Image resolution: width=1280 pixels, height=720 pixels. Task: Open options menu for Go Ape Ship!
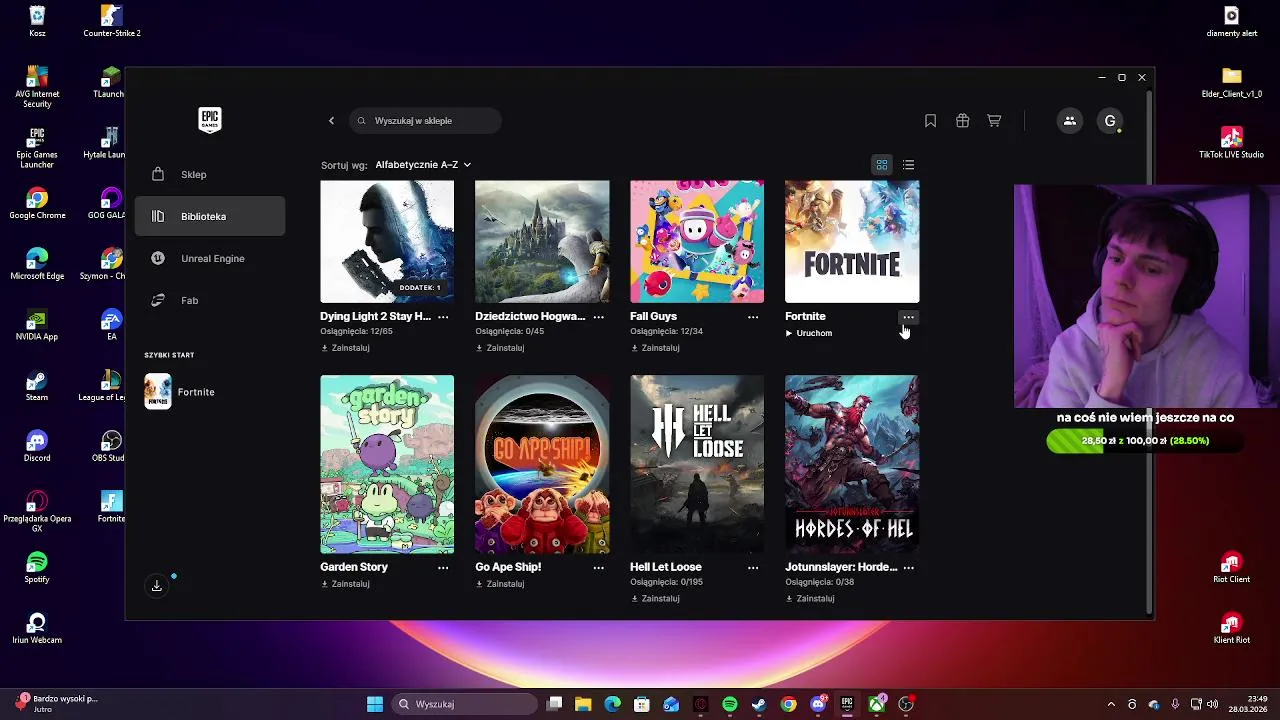coord(598,567)
